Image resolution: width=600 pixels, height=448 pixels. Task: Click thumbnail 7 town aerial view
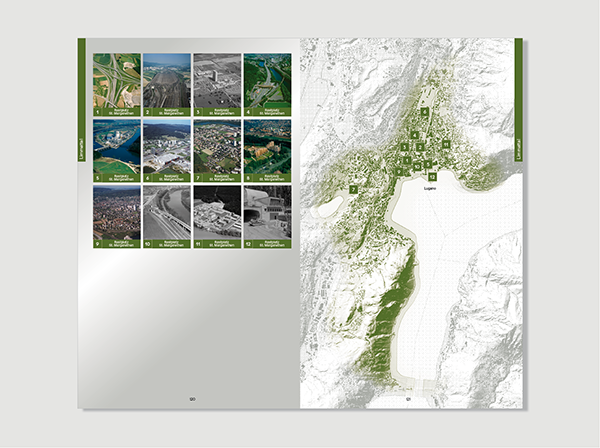pos(216,144)
